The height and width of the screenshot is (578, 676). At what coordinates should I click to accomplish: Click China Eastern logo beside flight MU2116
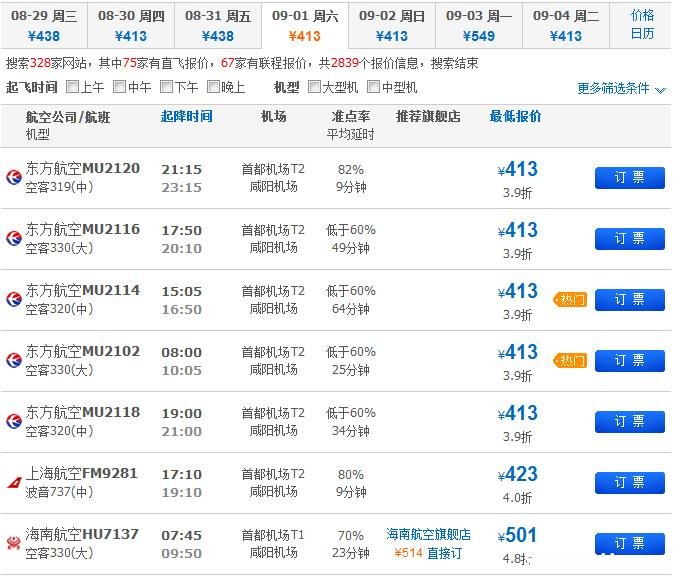click(x=14, y=238)
